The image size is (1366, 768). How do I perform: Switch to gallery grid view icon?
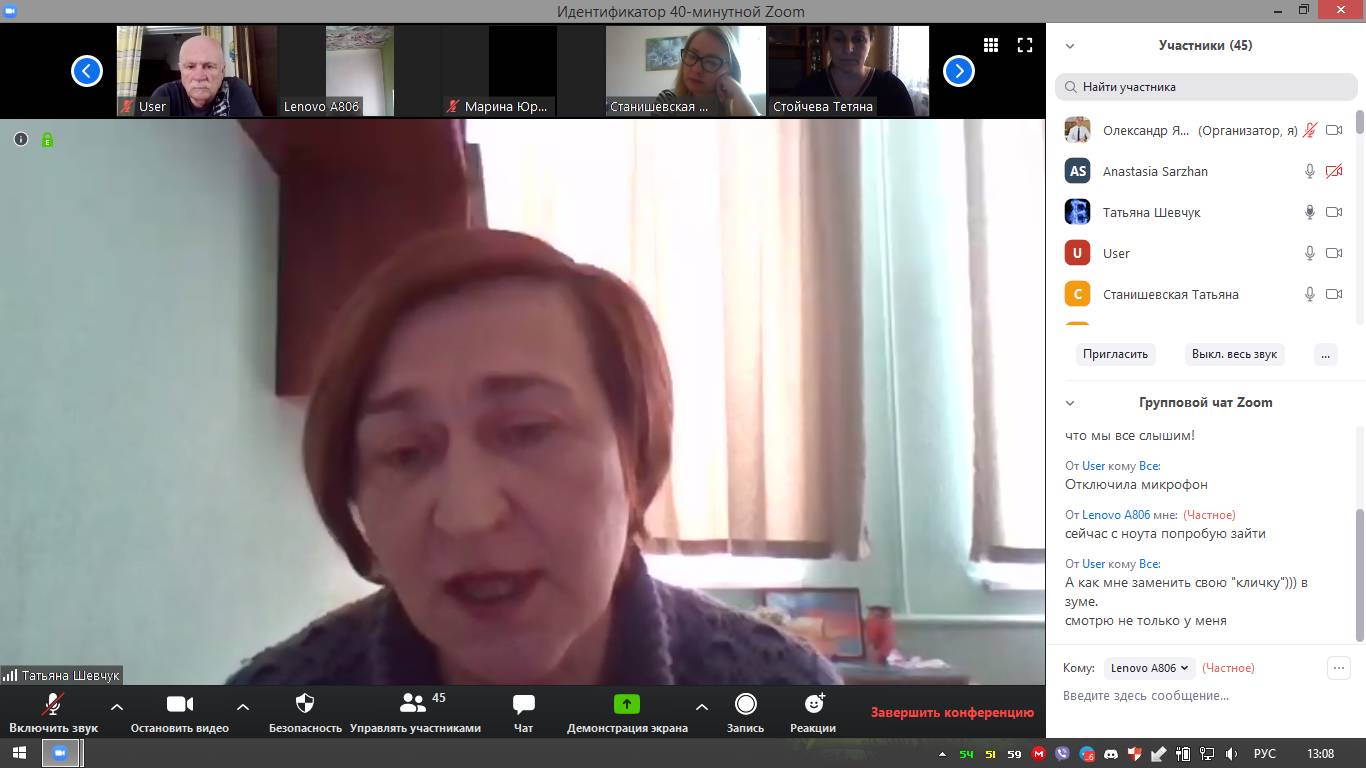click(x=991, y=45)
